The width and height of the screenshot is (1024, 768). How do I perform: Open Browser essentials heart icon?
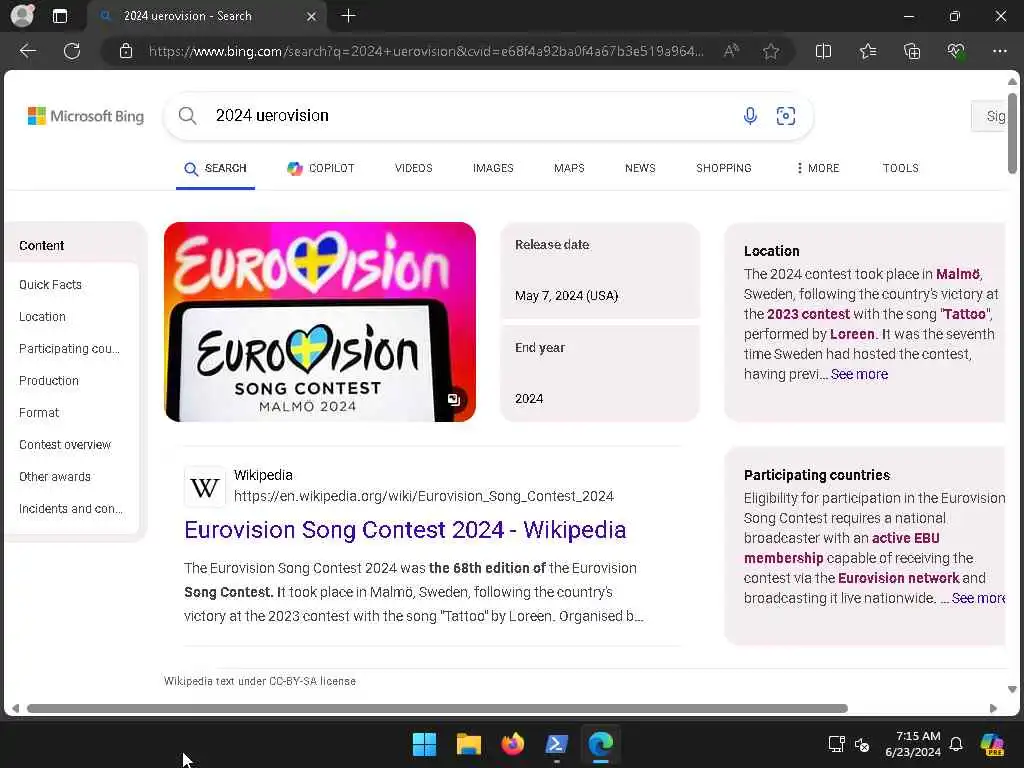click(x=956, y=51)
